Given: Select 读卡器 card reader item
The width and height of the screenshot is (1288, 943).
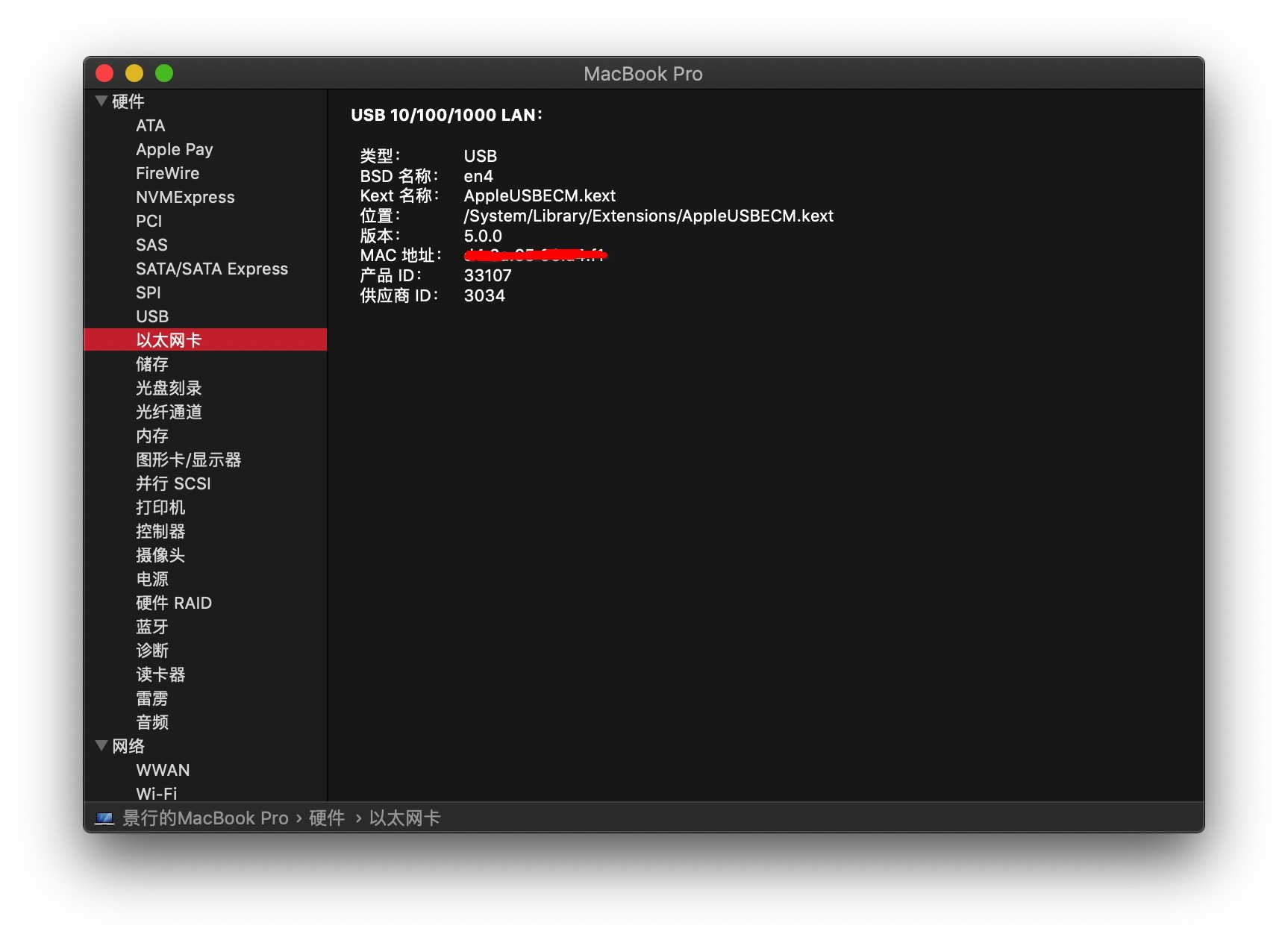Looking at the screenshot, I should (160, 674).
